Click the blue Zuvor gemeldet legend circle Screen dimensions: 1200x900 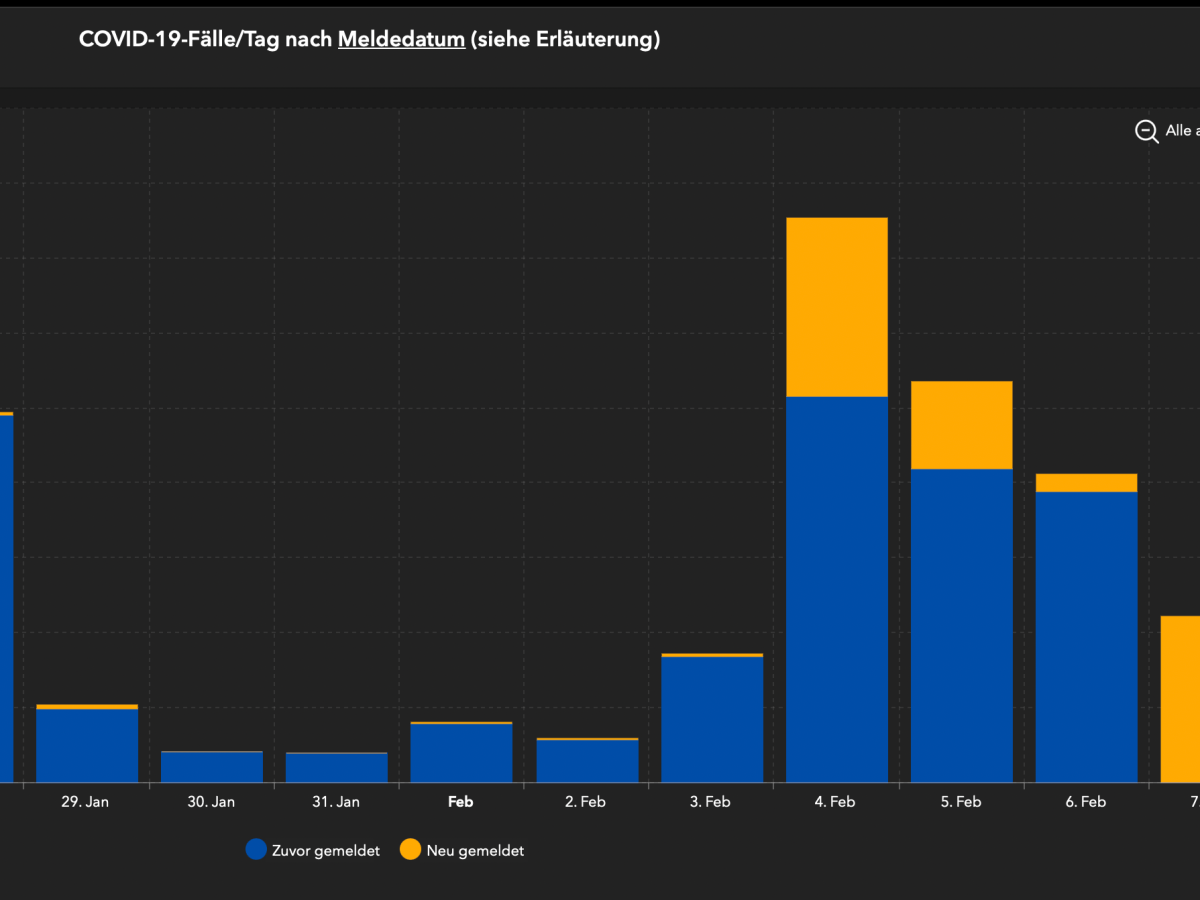(256, 850)
